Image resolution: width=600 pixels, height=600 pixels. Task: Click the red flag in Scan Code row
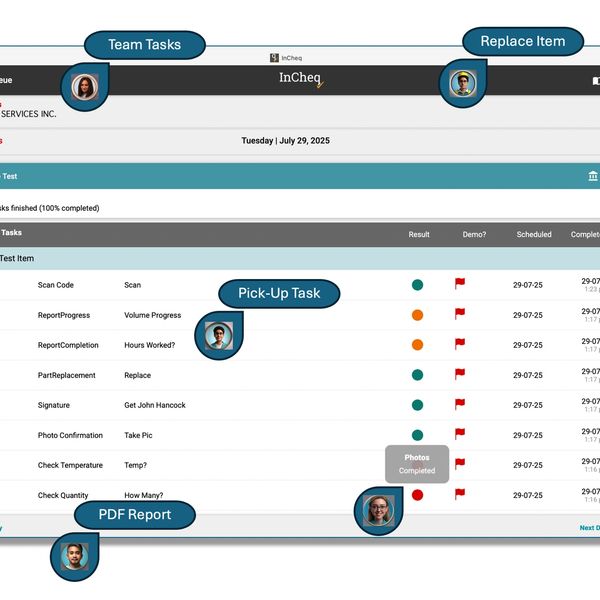460,284
